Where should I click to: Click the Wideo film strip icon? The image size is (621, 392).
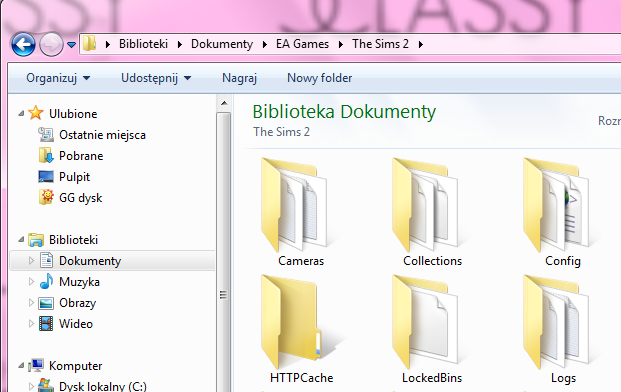pyautogui.click(x=46, y=323)
